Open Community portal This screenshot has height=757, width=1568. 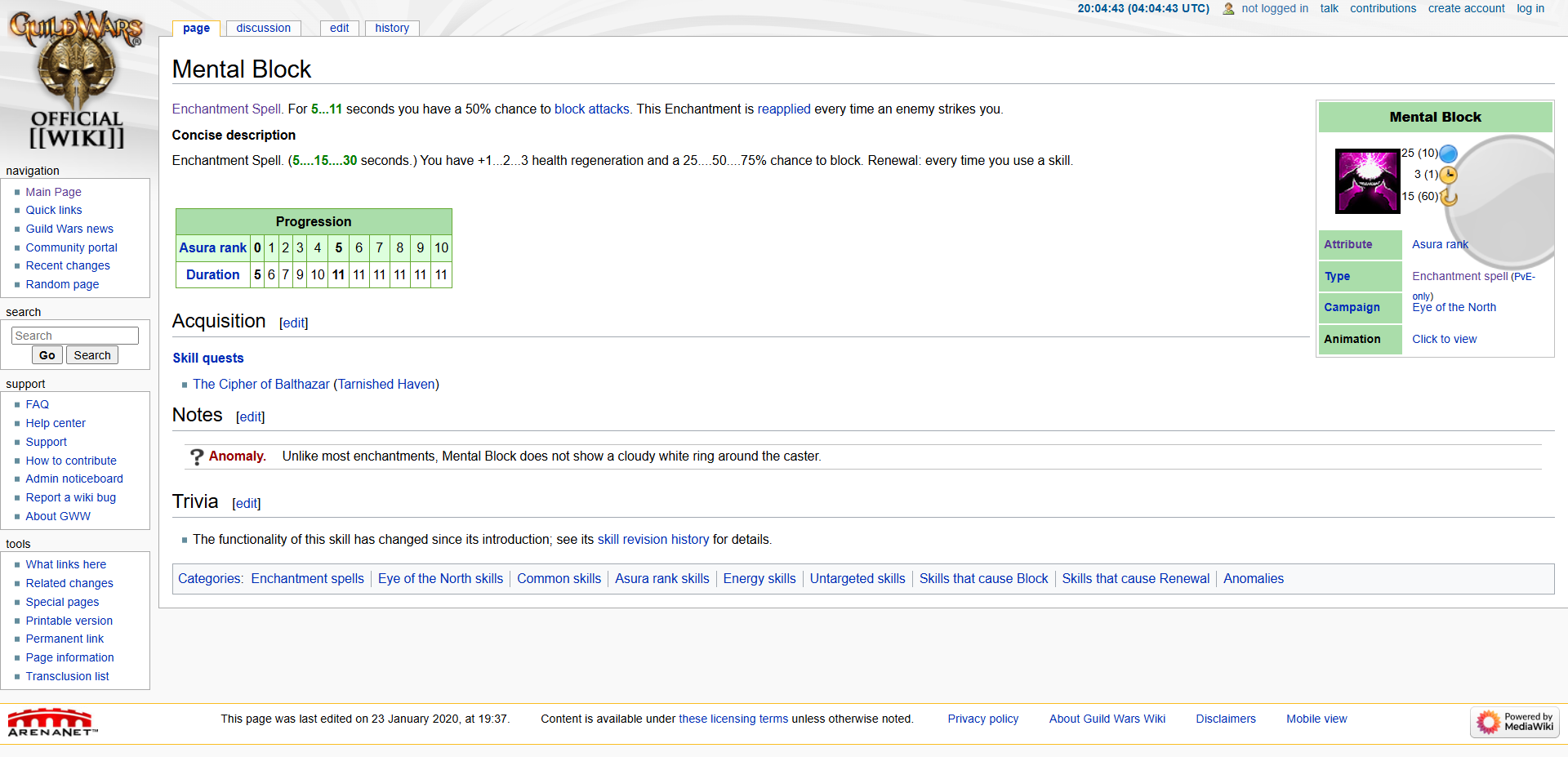click(x=71, y=247)
